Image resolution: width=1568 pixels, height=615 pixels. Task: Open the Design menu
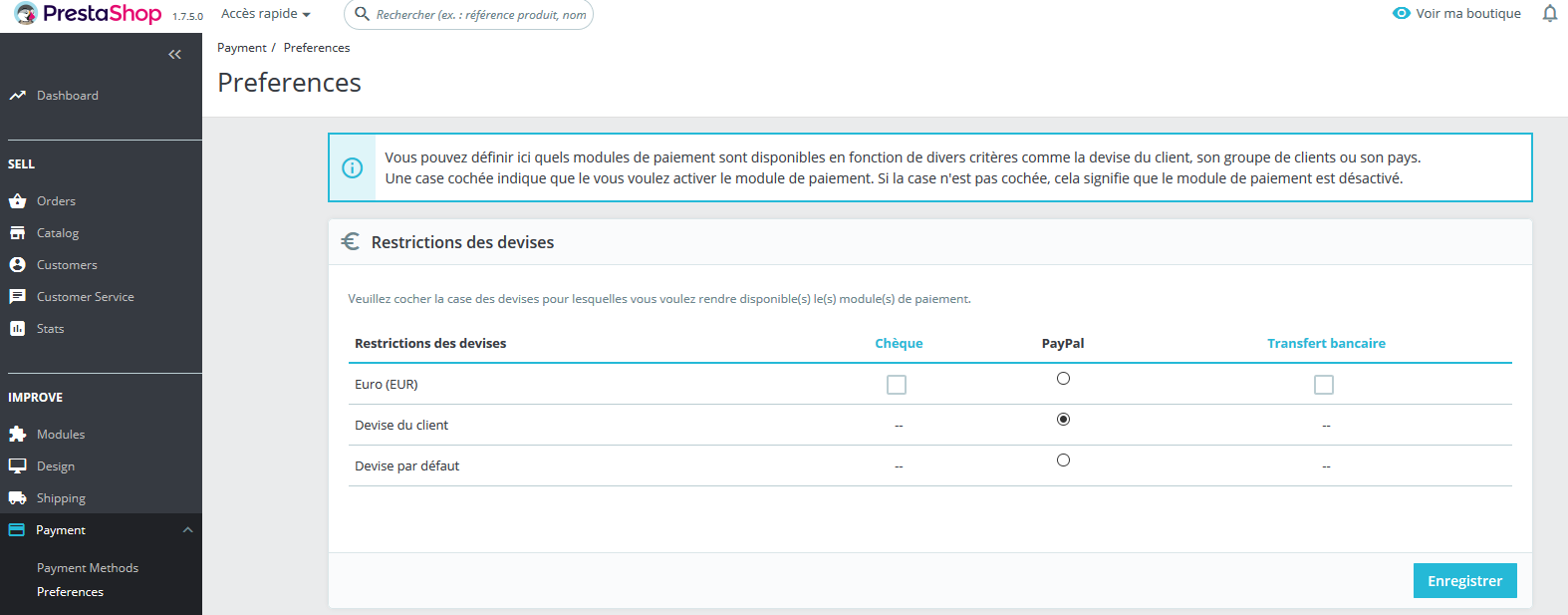coord(56,466)
